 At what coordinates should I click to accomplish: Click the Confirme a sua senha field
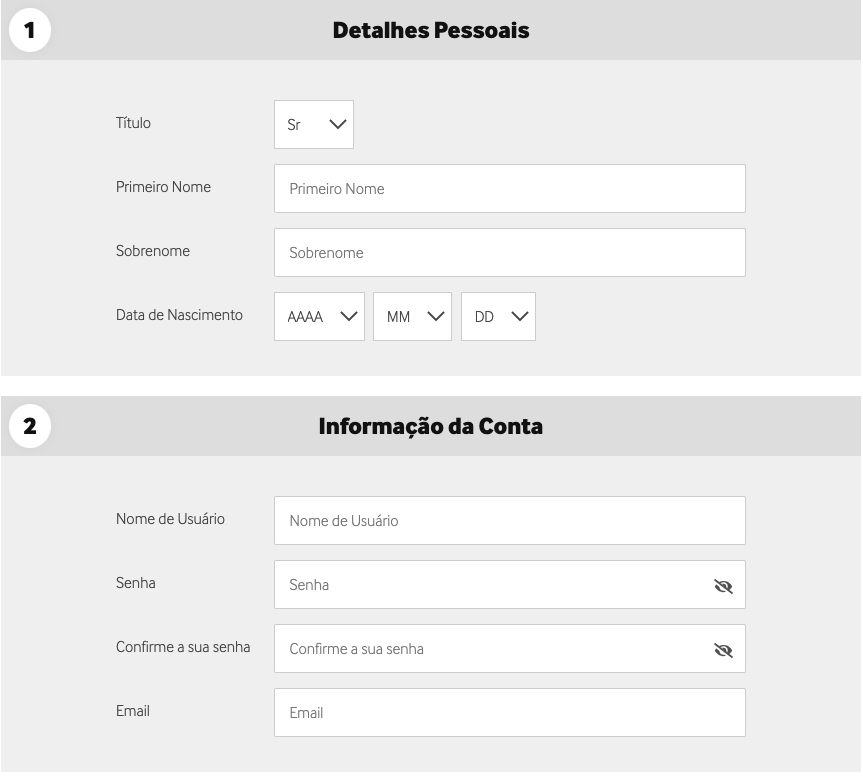pyautogui.click(x=490, y=649)
